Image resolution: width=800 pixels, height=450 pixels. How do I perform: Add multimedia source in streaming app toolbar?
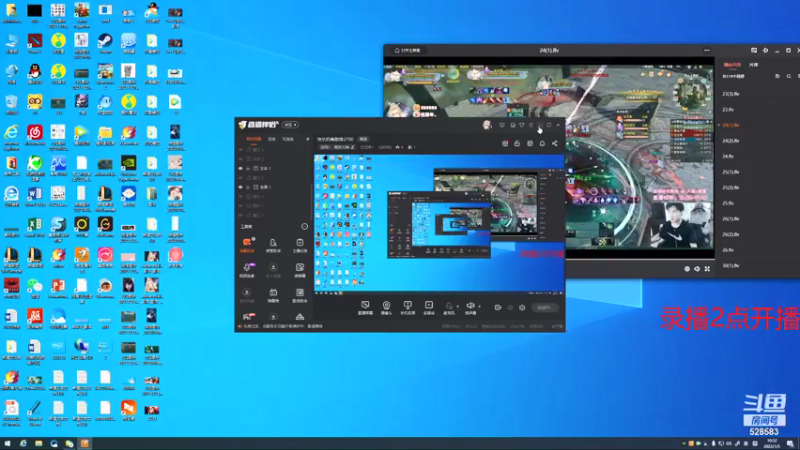tap(429, 307)
